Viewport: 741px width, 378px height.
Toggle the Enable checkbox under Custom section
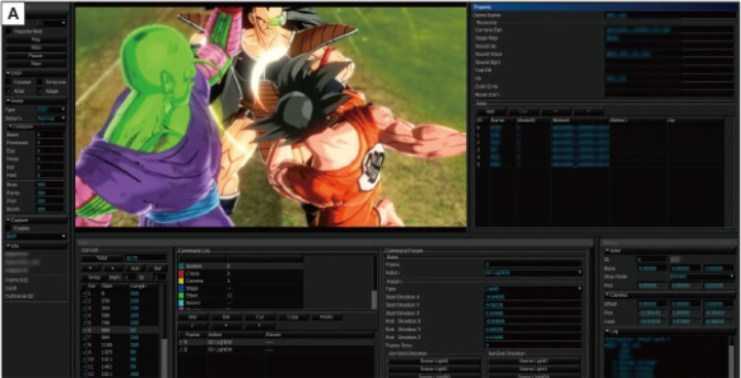pyautogui.click(x=15, y=228)
